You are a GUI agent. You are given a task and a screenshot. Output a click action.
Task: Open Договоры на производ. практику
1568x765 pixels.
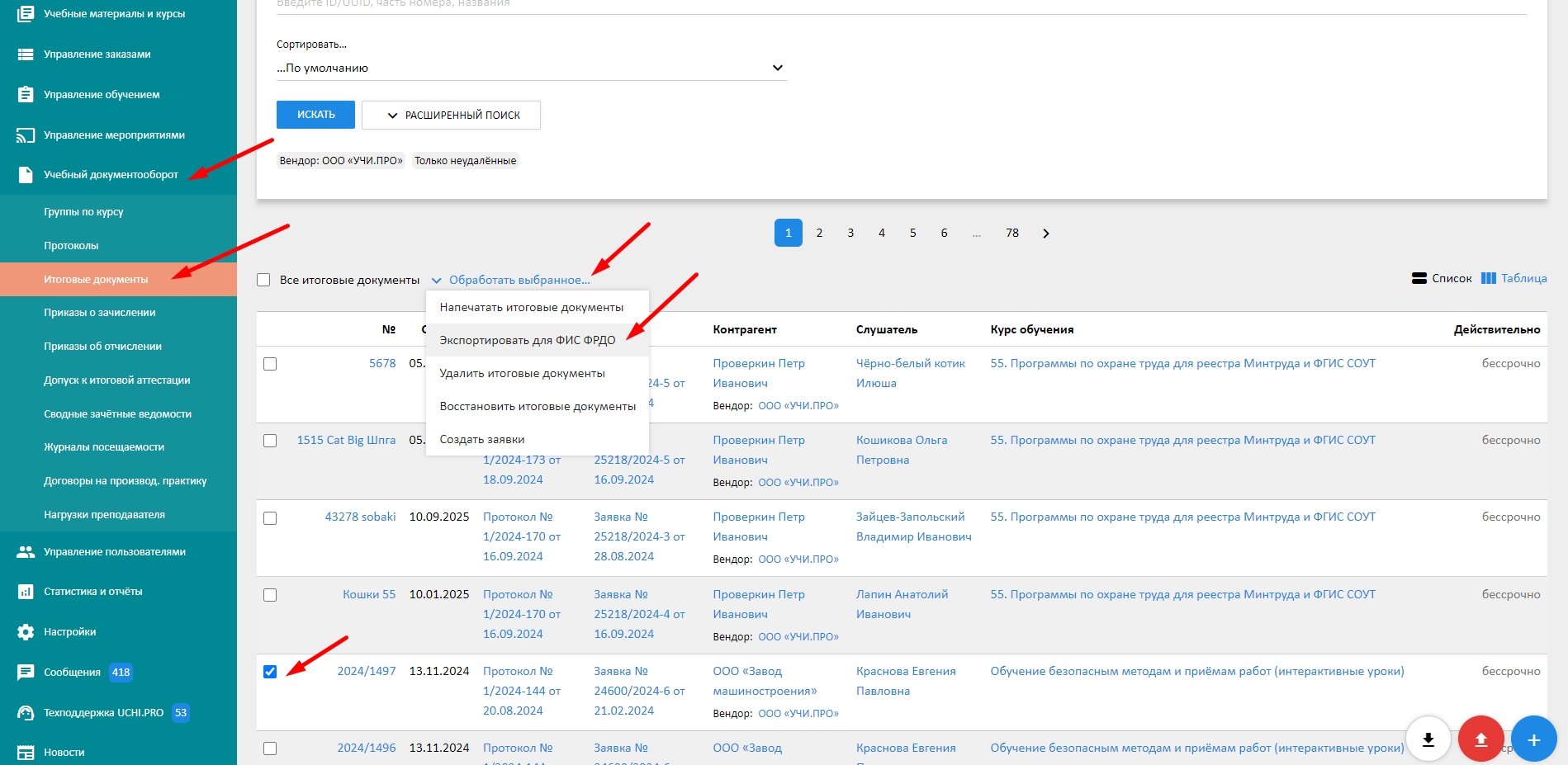118,481
